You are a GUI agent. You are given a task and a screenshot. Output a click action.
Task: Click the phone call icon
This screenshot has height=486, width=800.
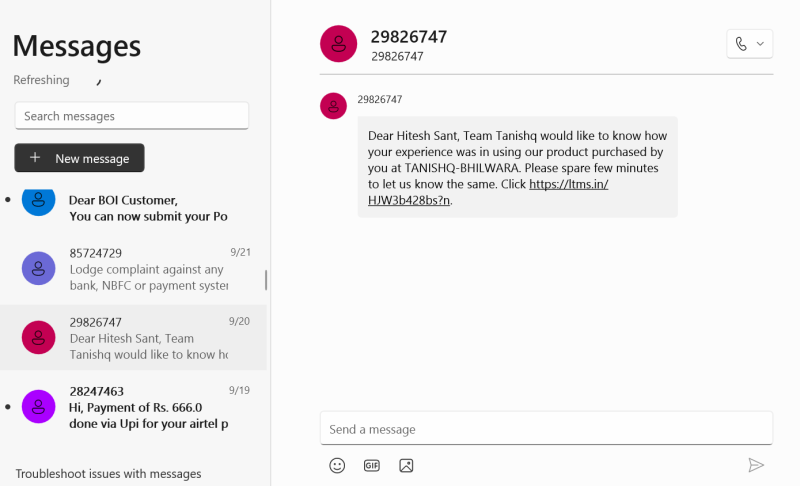tap(741, 44)
